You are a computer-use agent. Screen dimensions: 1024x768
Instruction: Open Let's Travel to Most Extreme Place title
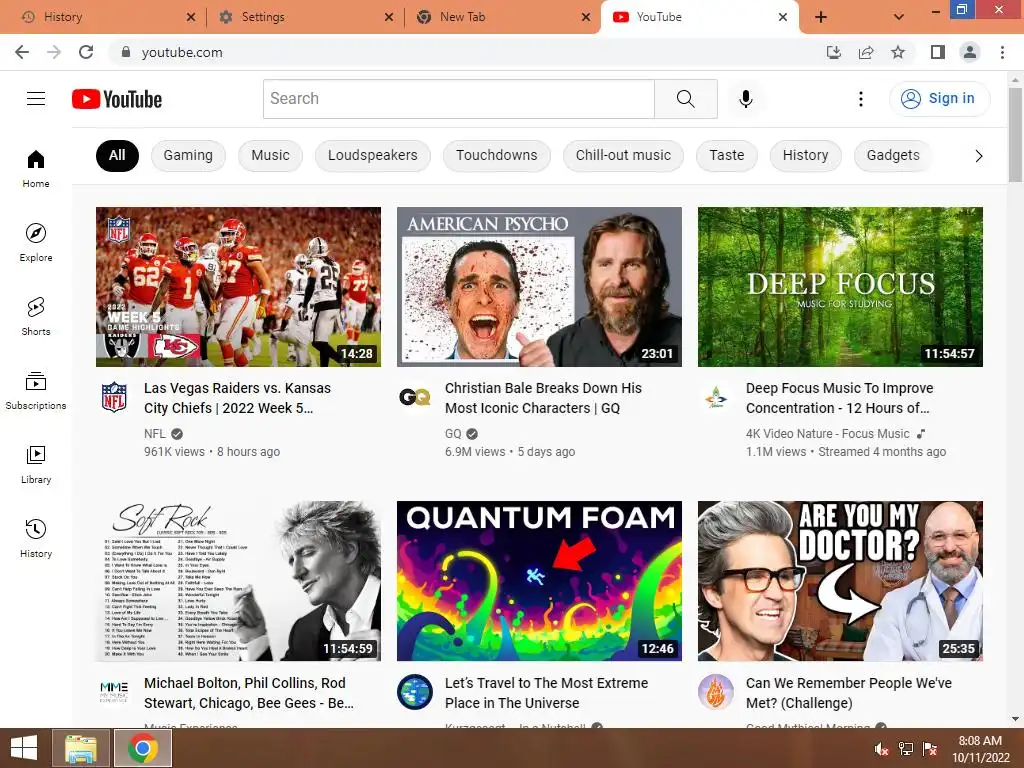546,693
